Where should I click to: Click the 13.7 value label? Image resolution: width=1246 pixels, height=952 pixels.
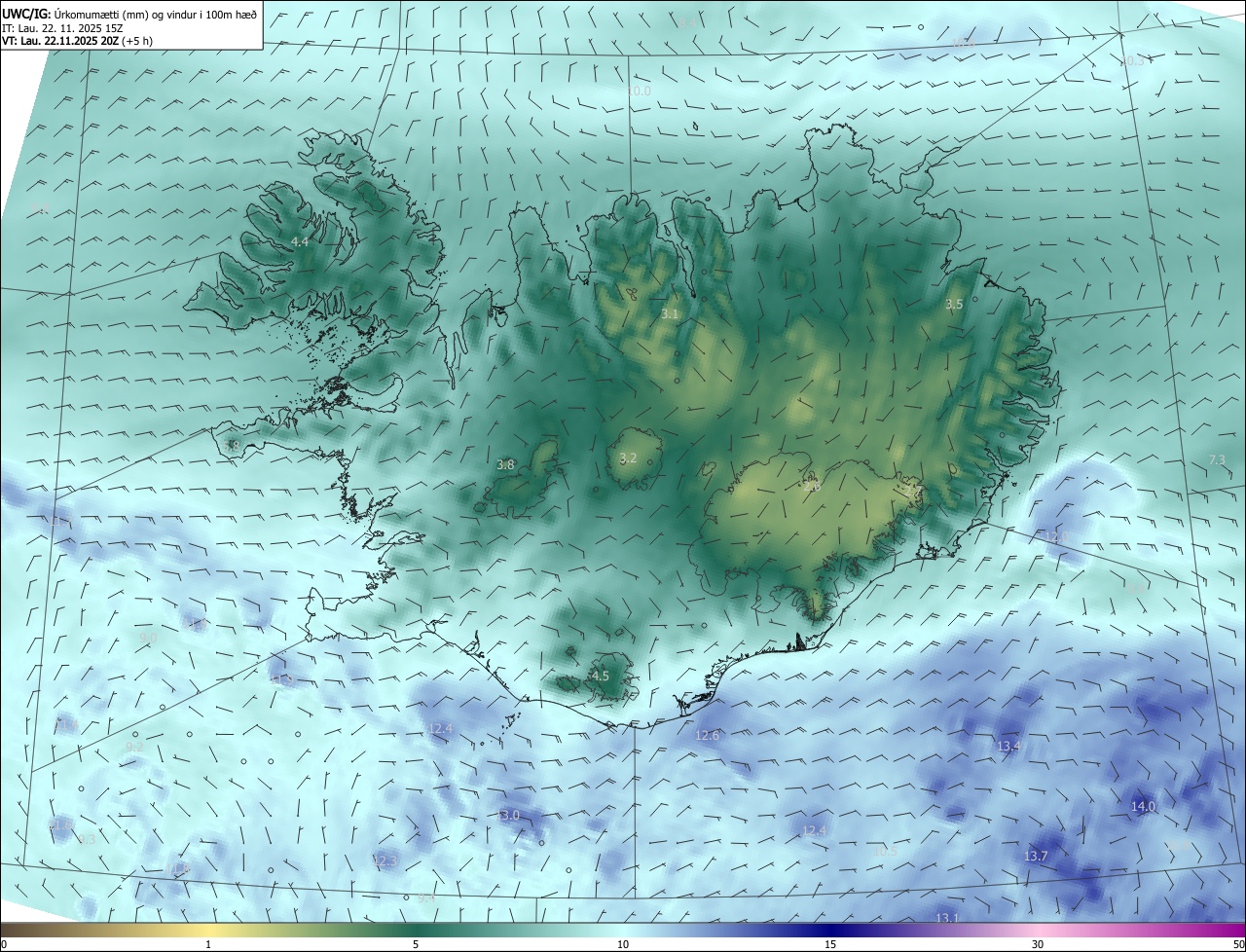pyautogui.click(x=1036, y=856)
